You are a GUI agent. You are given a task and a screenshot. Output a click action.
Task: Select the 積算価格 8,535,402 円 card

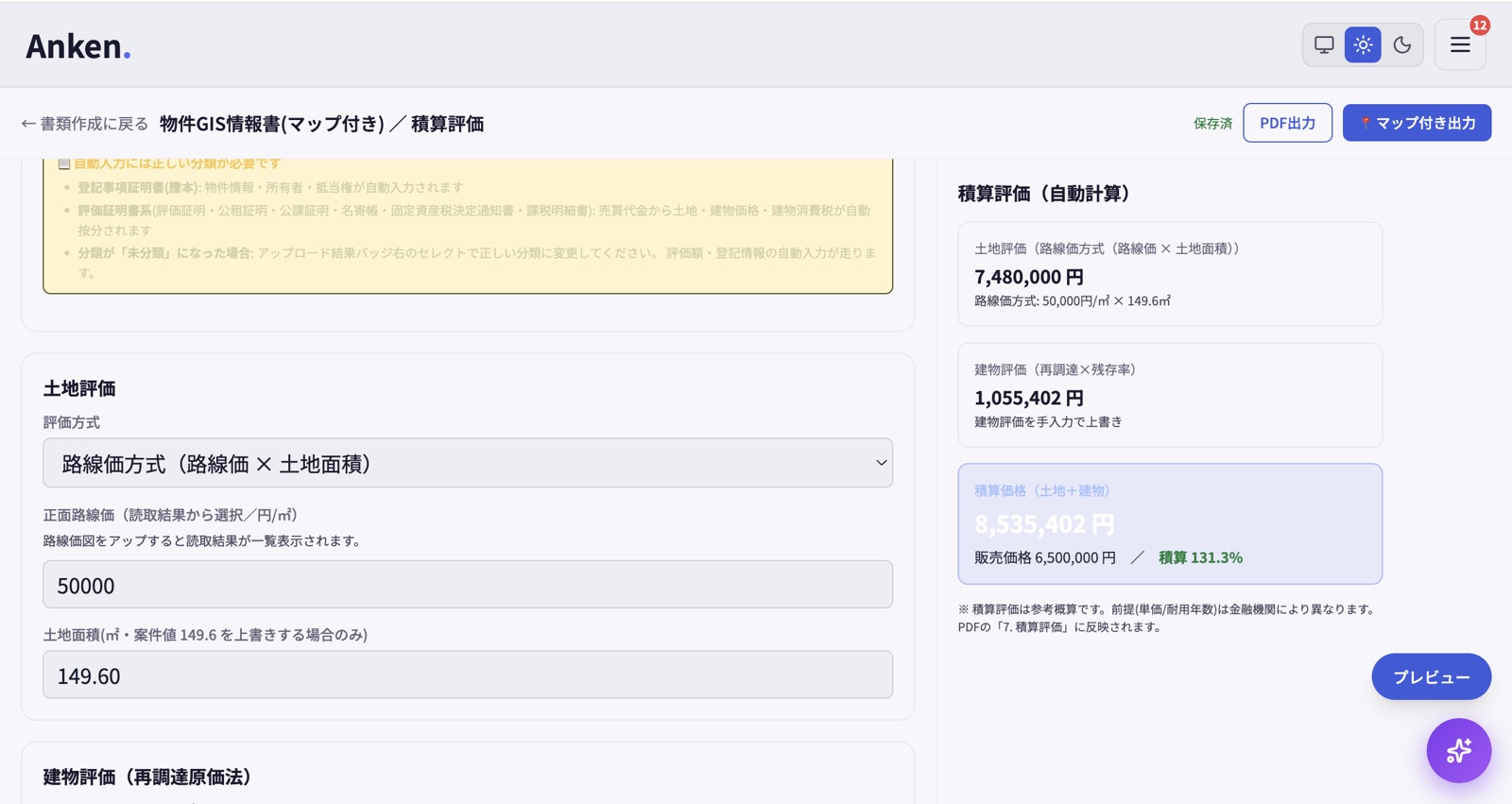coord(1170,523)
